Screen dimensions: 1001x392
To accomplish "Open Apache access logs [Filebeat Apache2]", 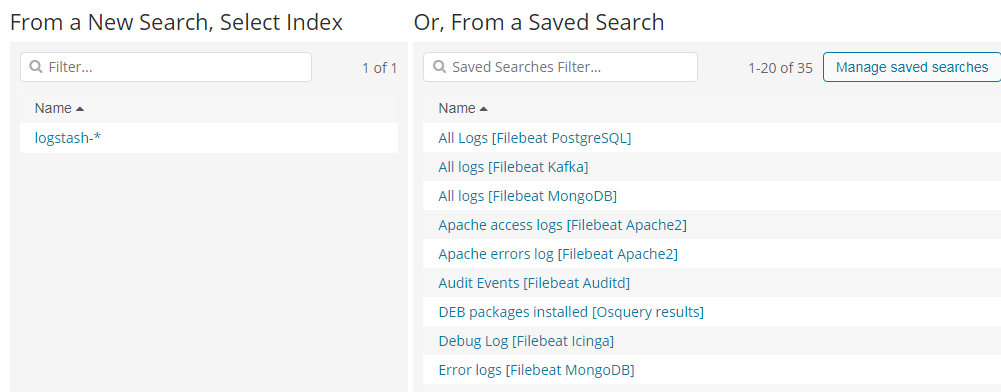I will tap(562, 225).
